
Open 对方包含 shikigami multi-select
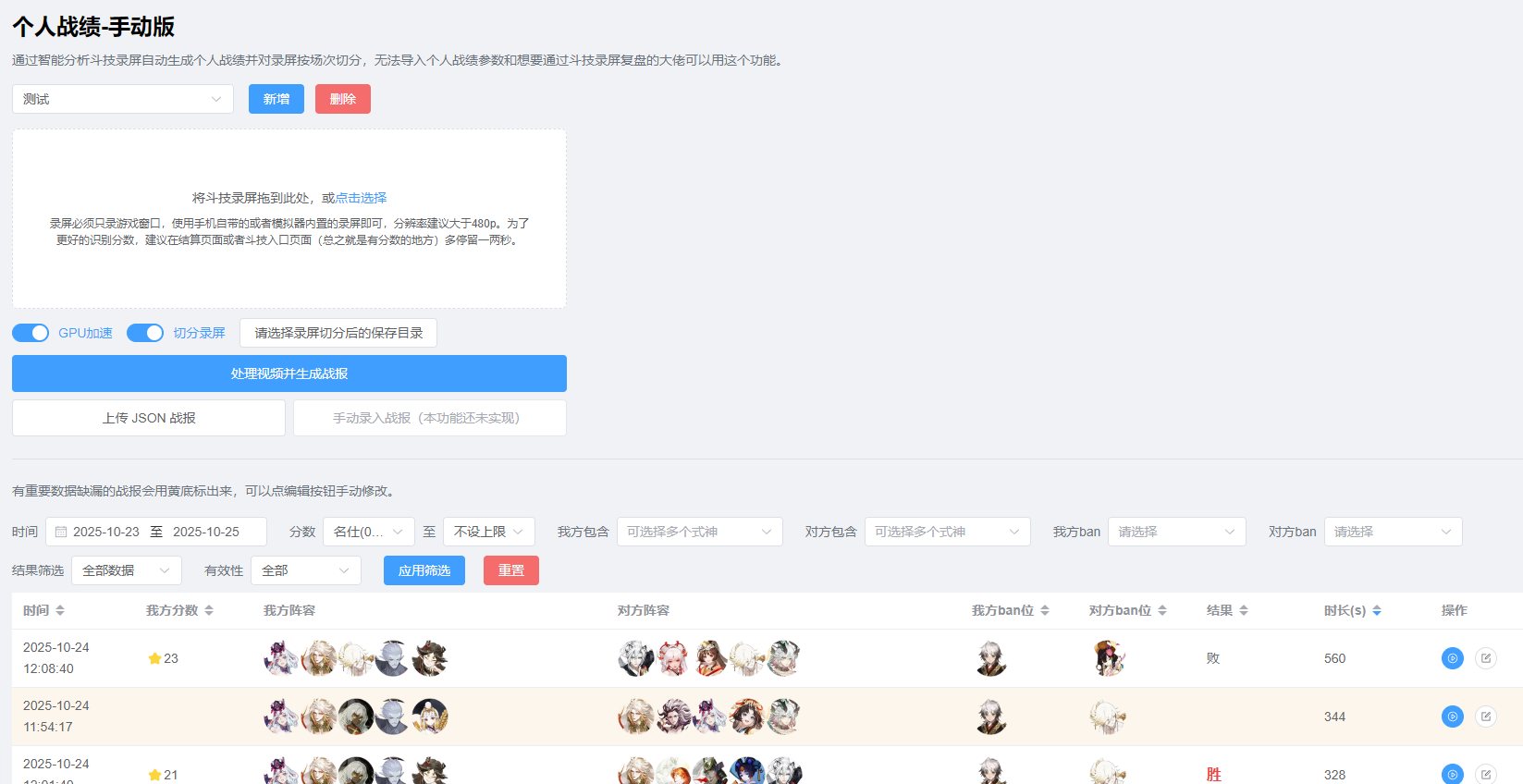[x=948, y=532]
